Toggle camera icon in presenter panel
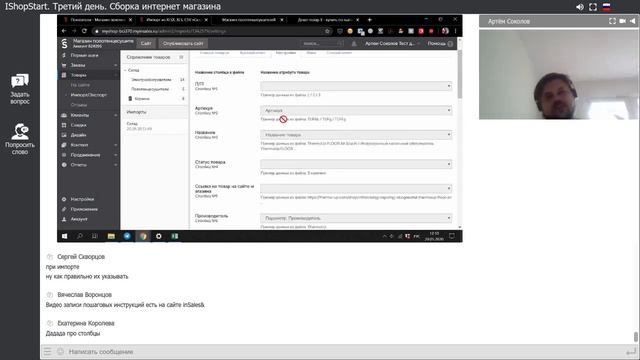 pos(622,21)
